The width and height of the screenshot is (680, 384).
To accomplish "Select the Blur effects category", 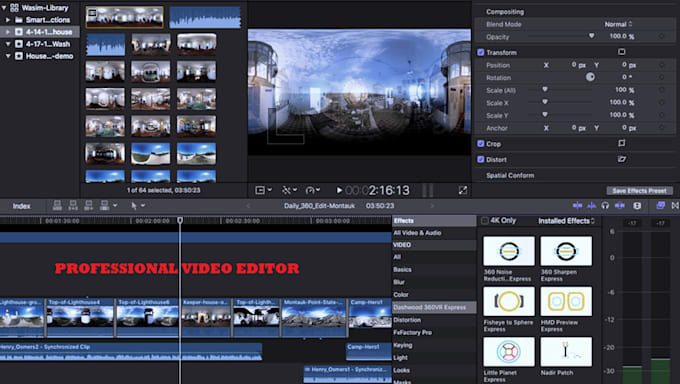I will click(434, 282).
